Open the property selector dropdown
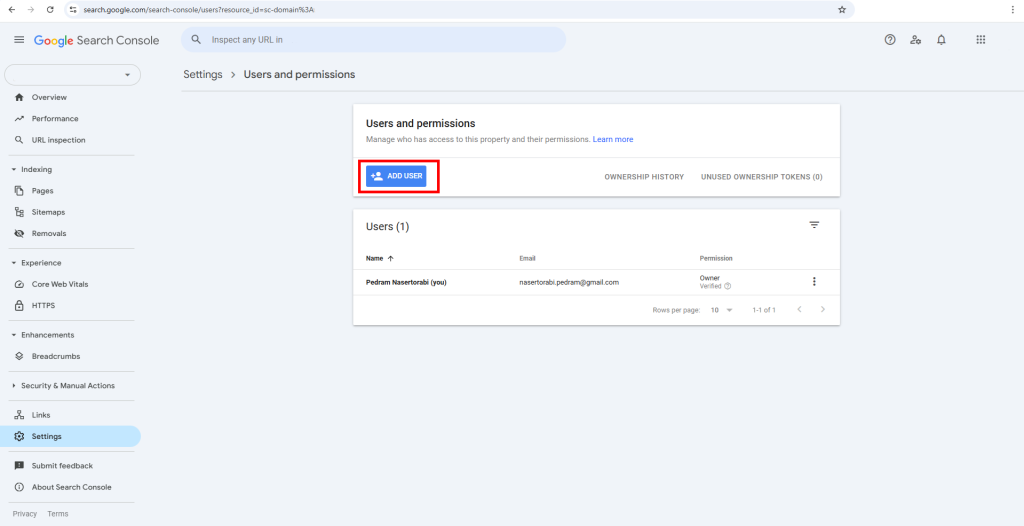This screenshot has height=526, width=1024. 73,75
